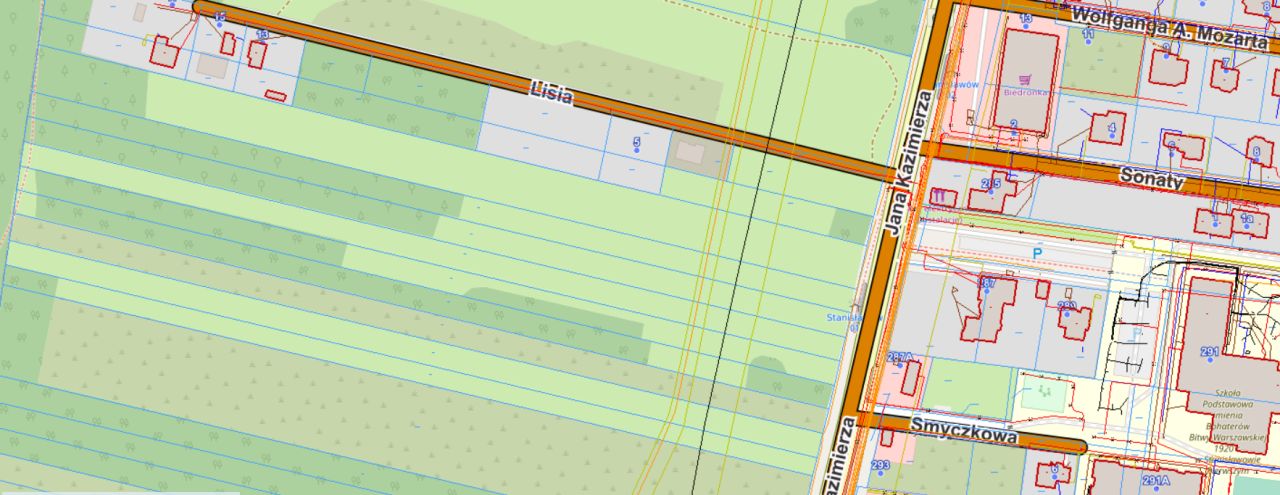Click the Sonaty street label
1280x495 pixels.
pos(1153,180)
